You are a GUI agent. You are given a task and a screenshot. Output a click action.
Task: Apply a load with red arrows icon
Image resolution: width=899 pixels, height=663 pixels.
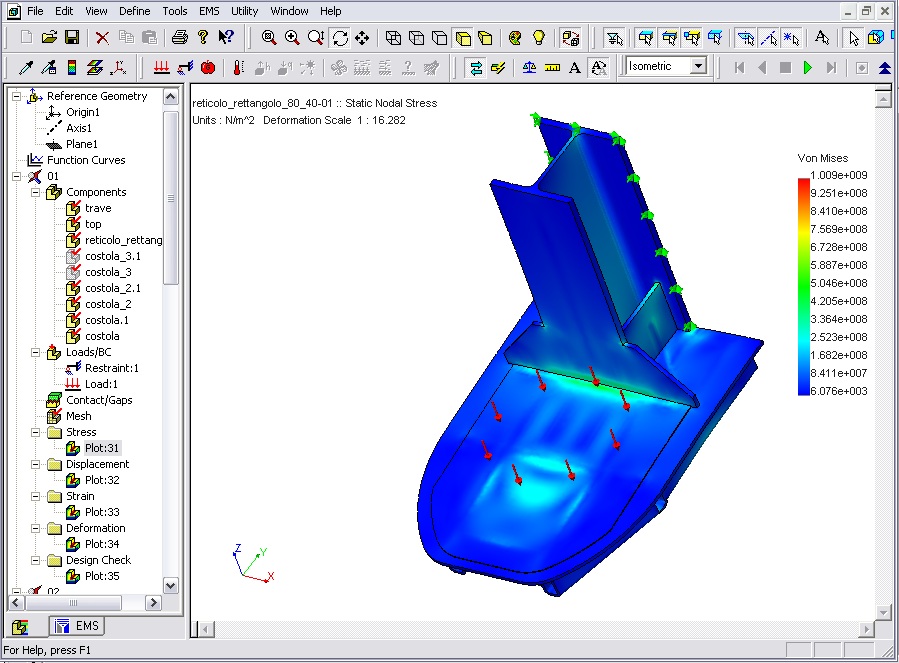tap(162, 68)
